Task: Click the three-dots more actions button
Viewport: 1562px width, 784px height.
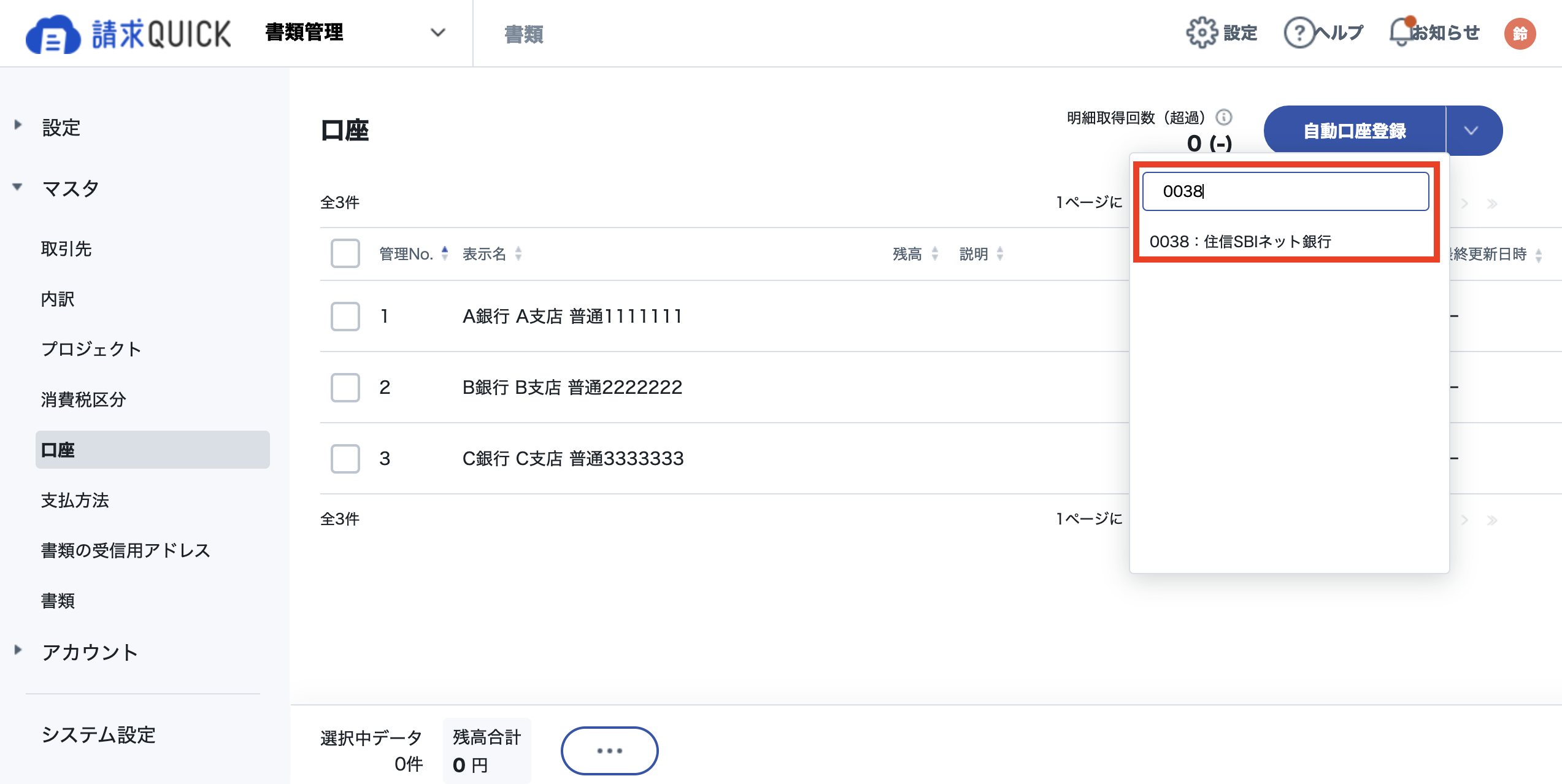Action: pyautogui.click(x=609, y=750)
